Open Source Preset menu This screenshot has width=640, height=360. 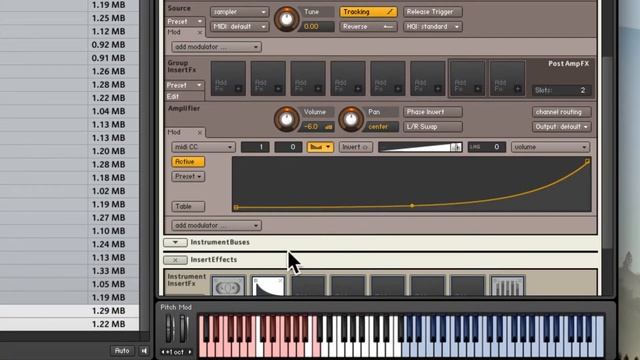[x=185, y=21]
